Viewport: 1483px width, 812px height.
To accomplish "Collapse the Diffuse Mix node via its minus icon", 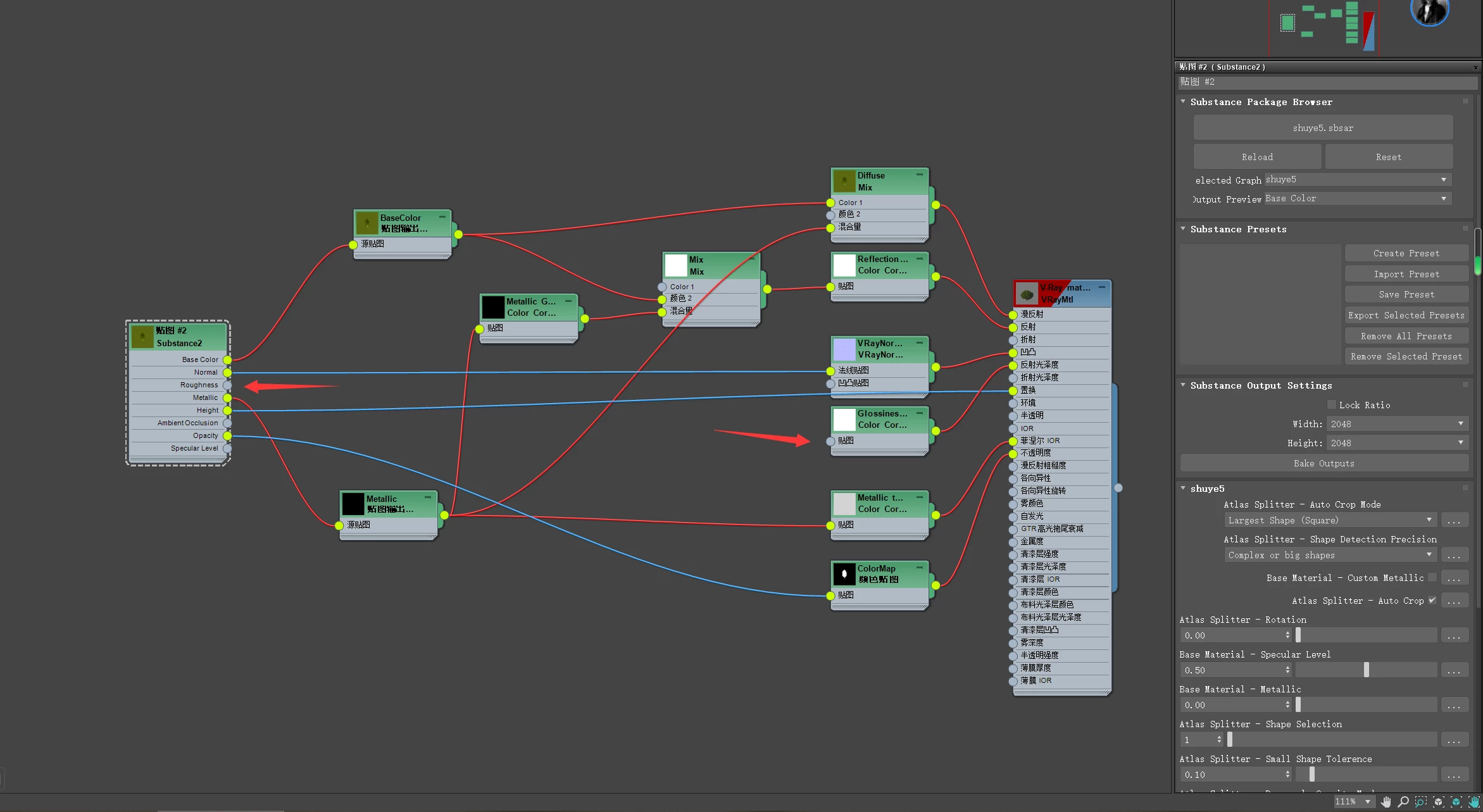I will point(920,175).
